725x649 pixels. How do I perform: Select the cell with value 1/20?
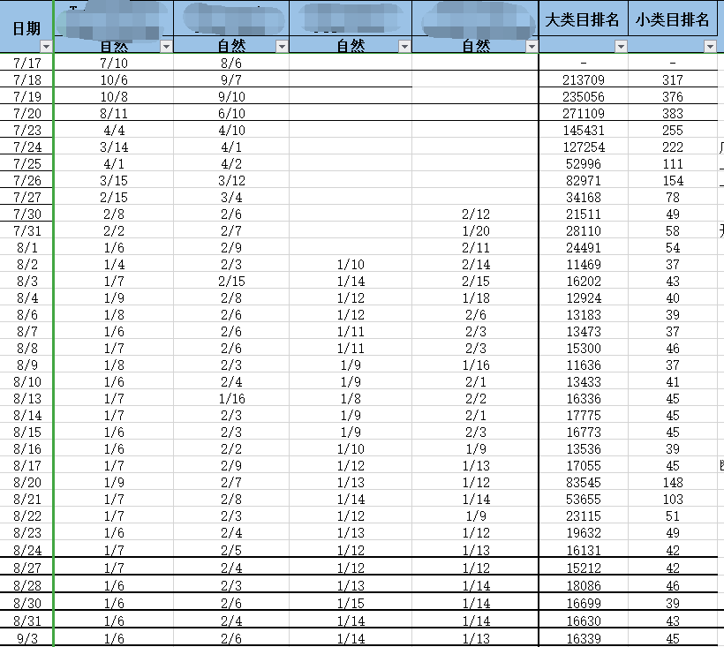click(x=475, y=231)
